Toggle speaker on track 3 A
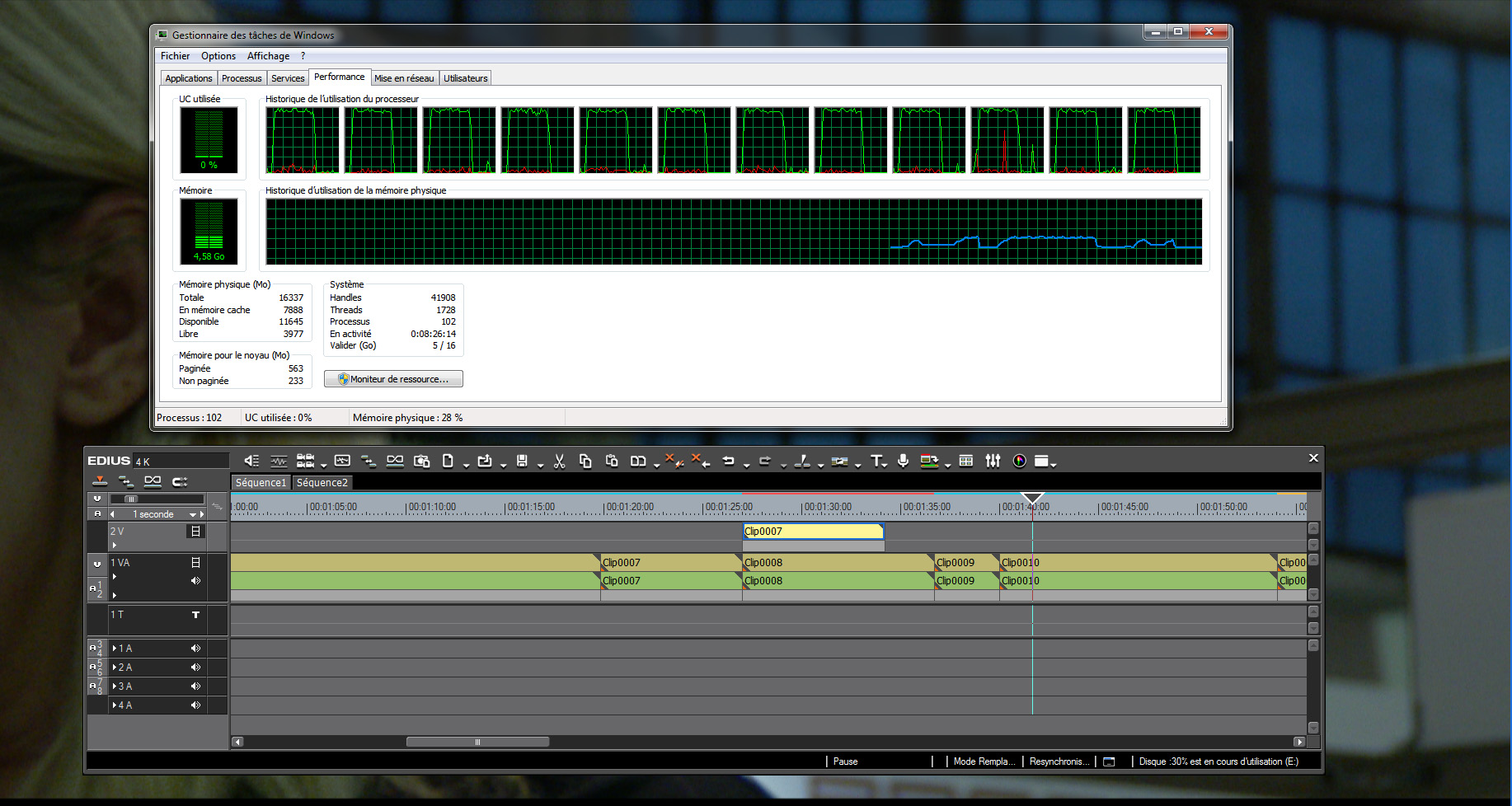The height and width of the screenshot is (806, 1512). 195,687
